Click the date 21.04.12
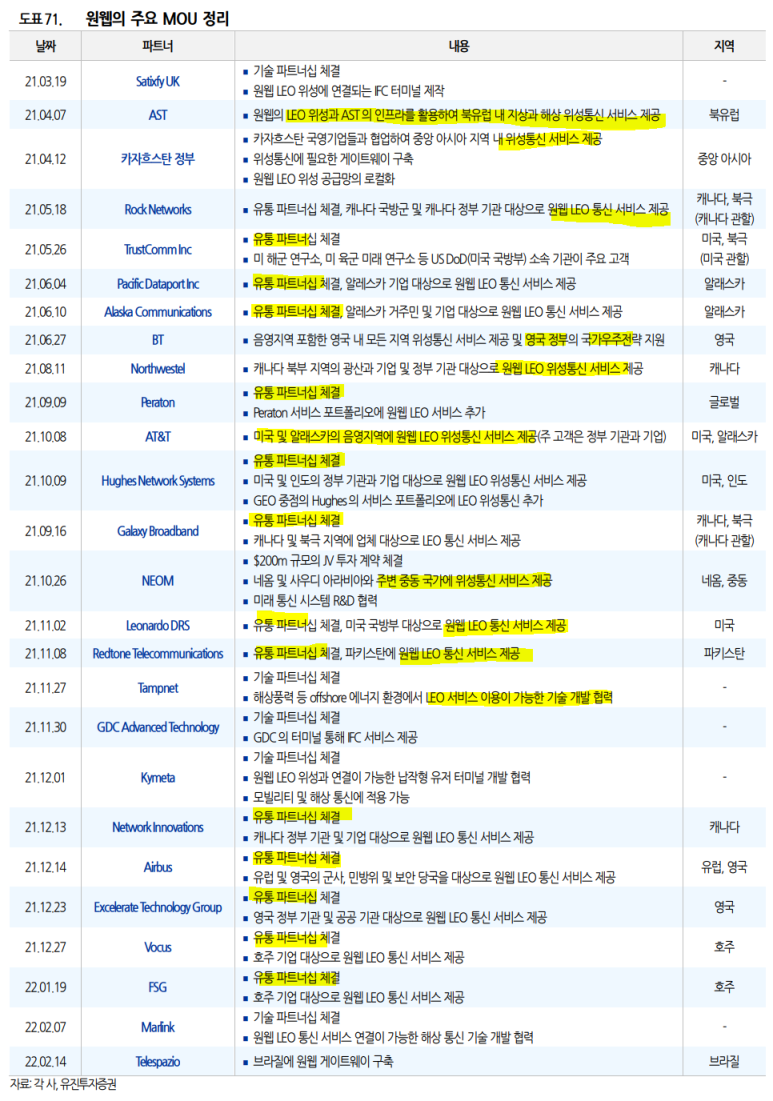The height and width of the screenshot is (1101, 773). (46, 159)
